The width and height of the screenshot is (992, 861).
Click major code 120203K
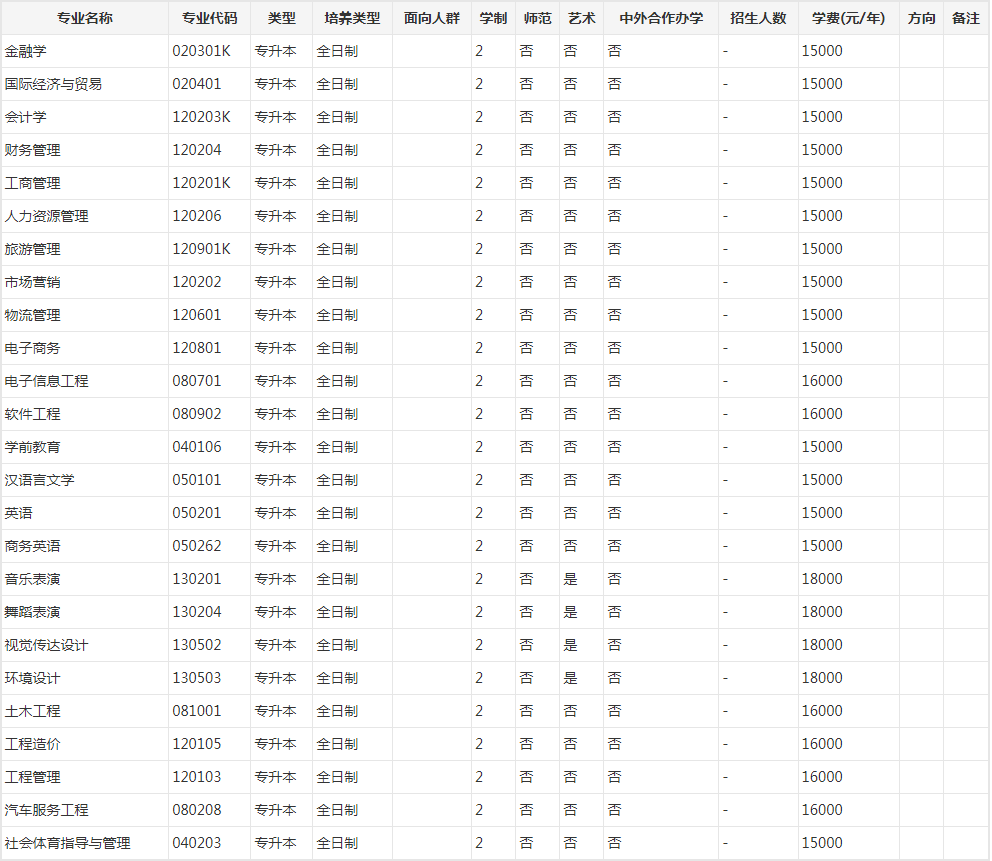click(201, 117)
